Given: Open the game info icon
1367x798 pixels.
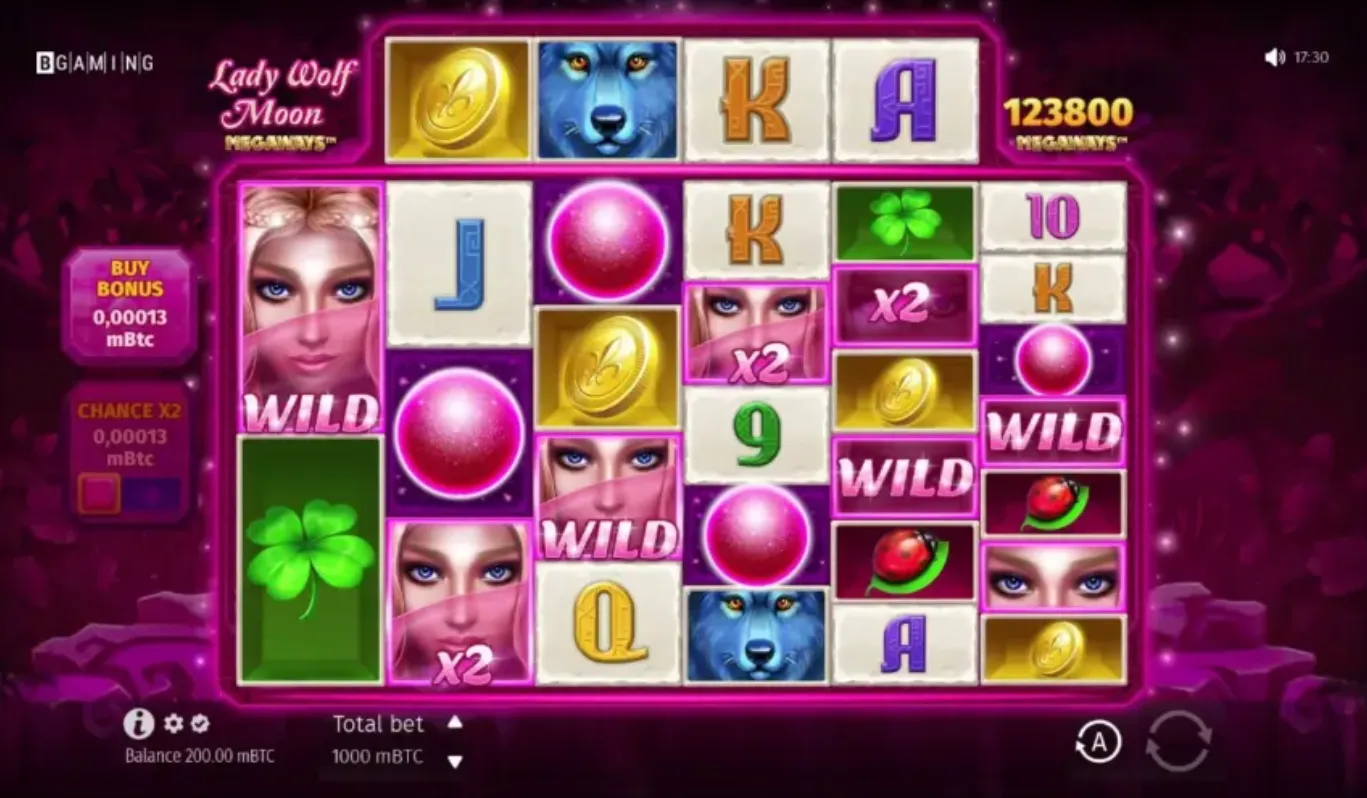Looking at the screenshot, I should (x=138, y=724).
